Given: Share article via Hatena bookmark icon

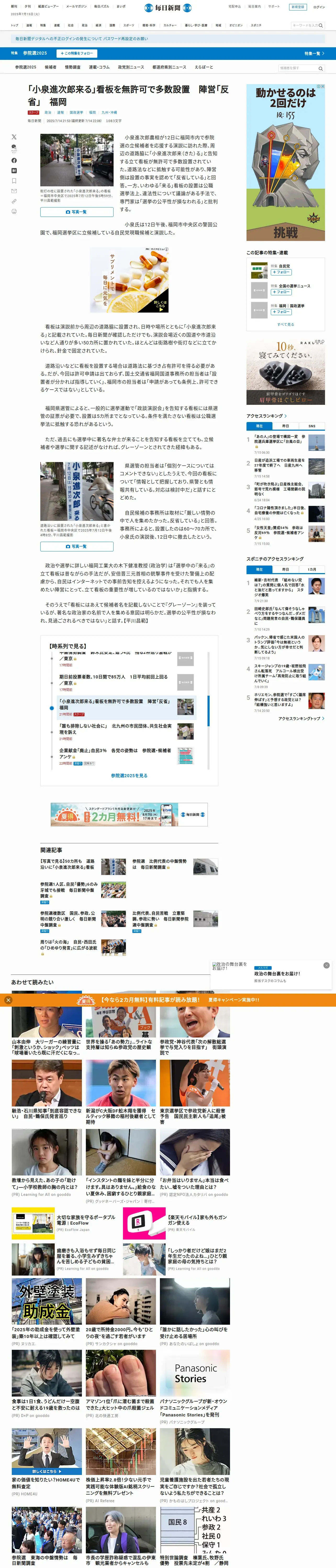Looking at the screenshot, I should coord(14,171).
